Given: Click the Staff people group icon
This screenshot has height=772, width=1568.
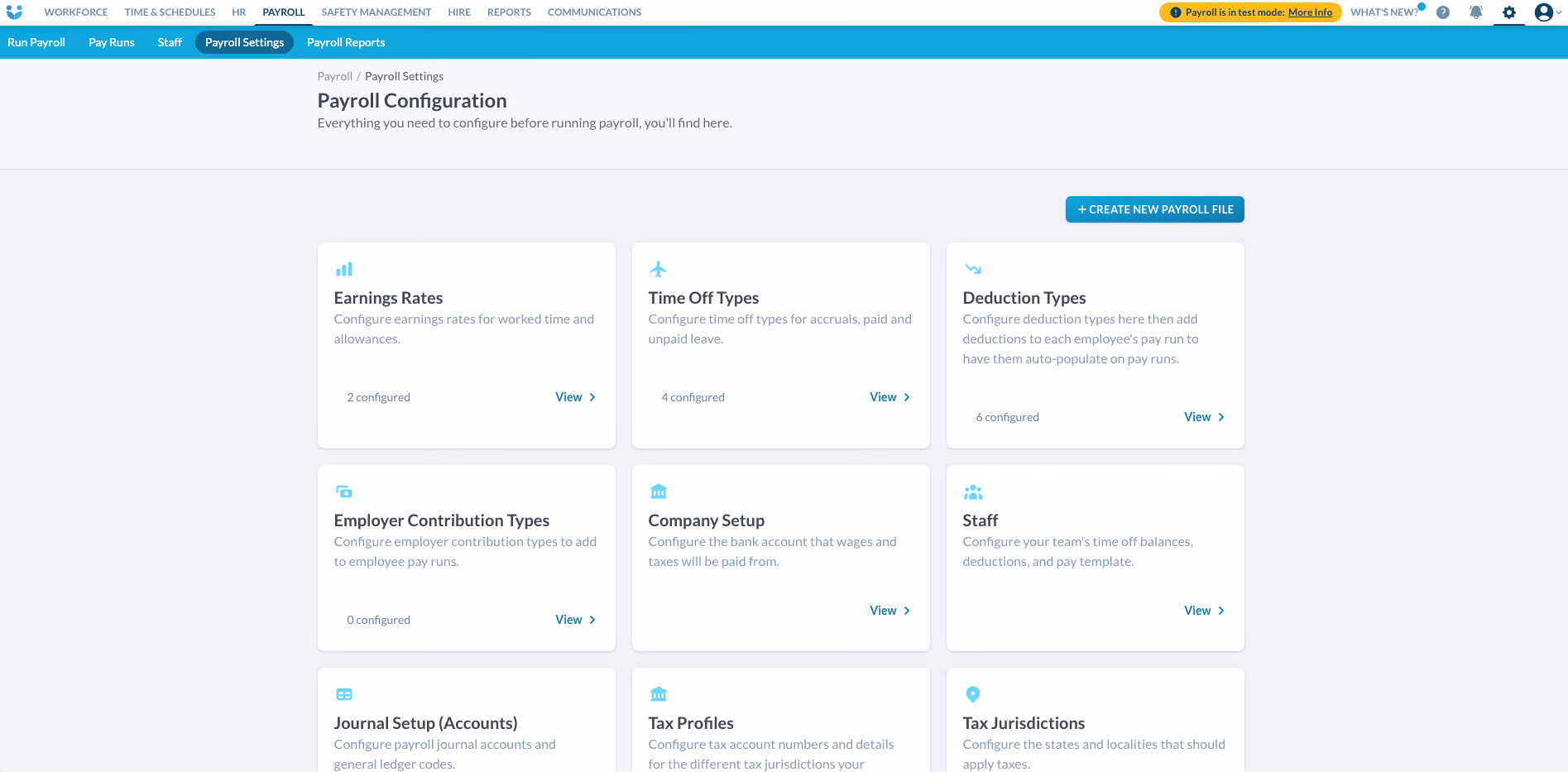Looking at the screenshot, I should (x=973, y=492).
